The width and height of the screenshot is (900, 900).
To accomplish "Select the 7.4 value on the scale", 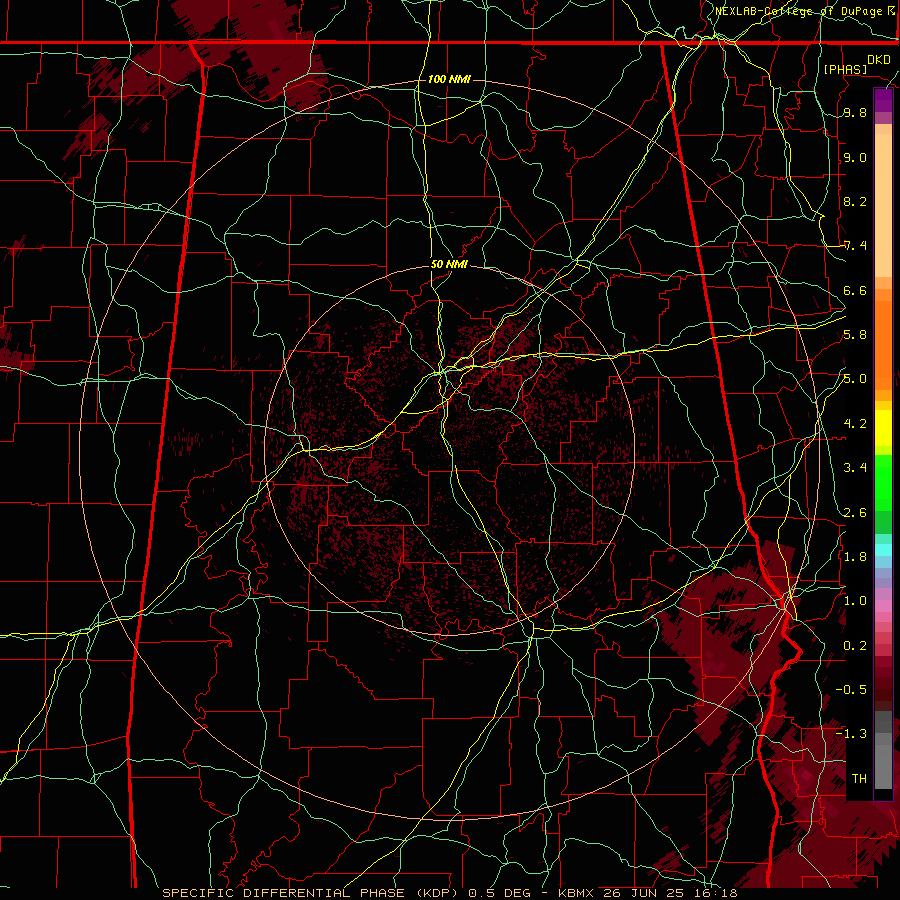I will click(855, 246).
